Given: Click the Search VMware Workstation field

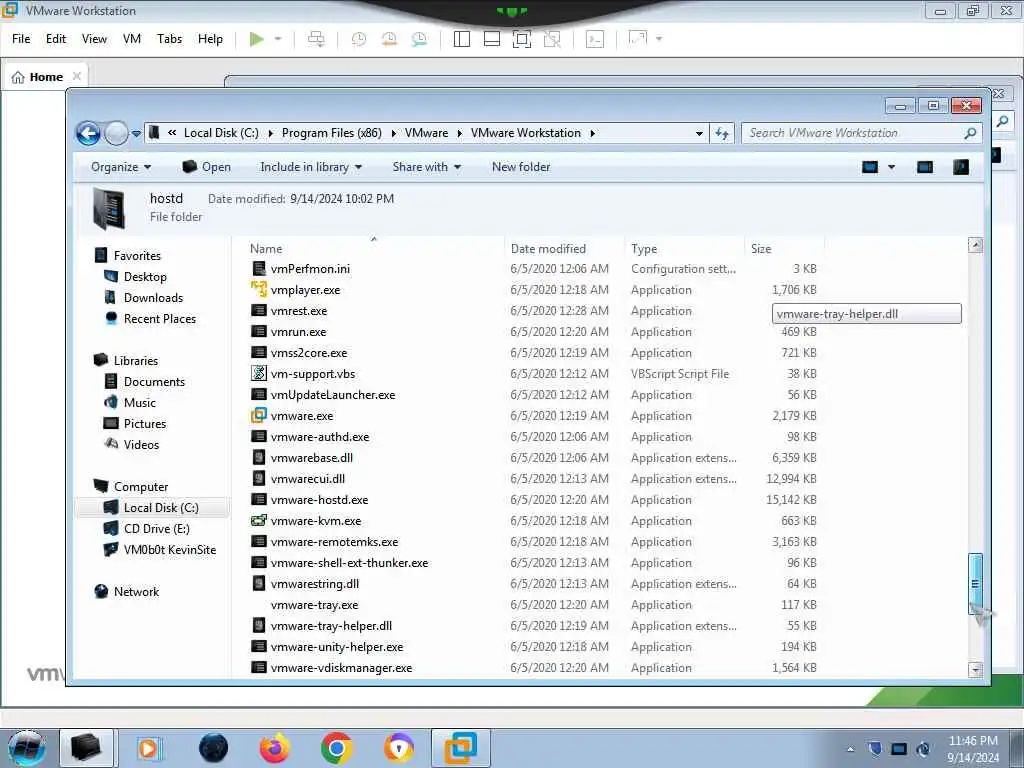Looking at the screenshot, I should [x=862, y=133].
